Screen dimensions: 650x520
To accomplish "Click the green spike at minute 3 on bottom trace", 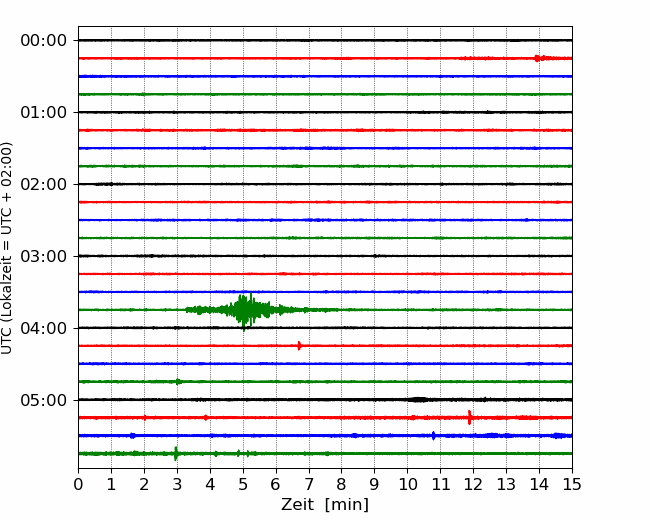I will click(176, 454).
